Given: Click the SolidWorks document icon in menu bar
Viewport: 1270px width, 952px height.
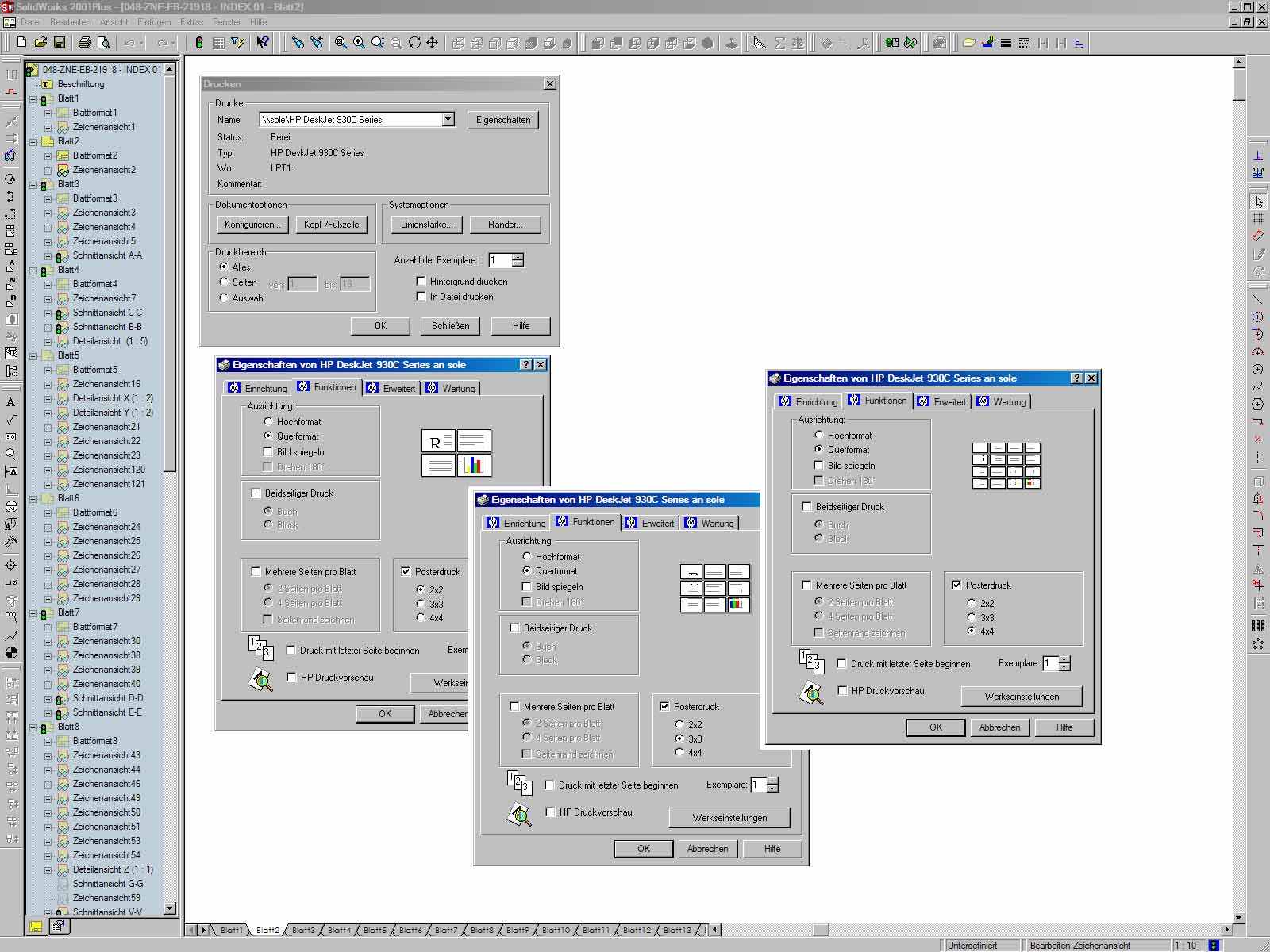Looking at the screenshot, I should point(10,22).
